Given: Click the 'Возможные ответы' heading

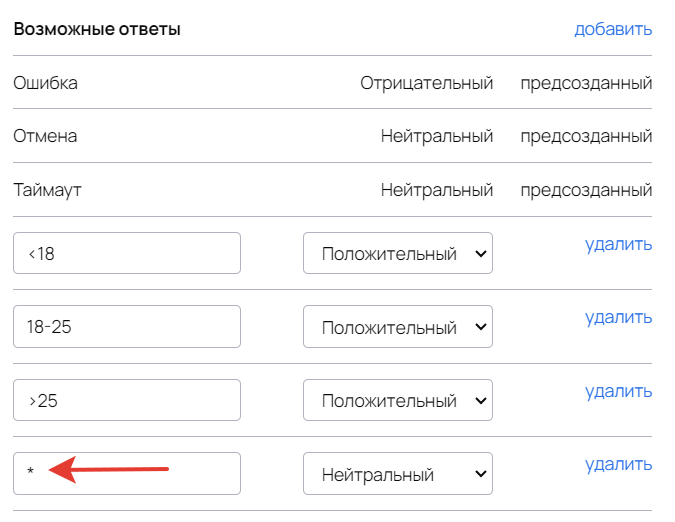Looking at the screenshot, I should coord(97,29).
